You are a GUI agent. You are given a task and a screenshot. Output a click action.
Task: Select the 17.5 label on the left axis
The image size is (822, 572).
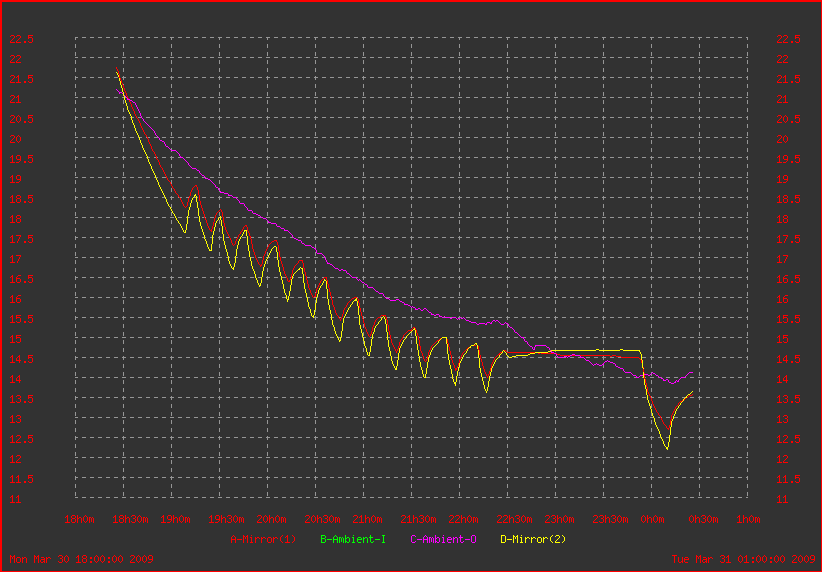(x=21, y=239)
